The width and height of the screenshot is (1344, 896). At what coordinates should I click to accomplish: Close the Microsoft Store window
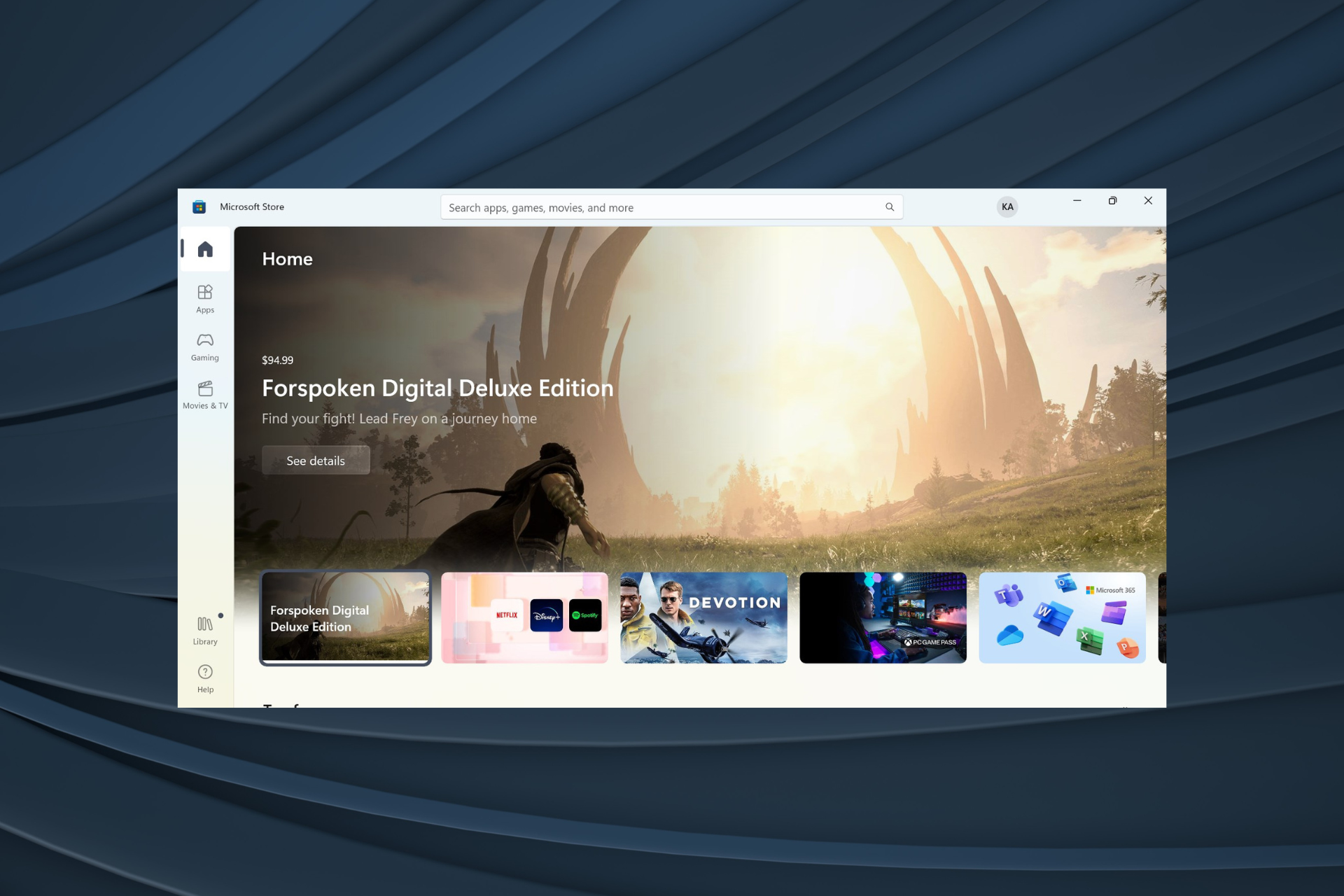tap(1148, 201)
